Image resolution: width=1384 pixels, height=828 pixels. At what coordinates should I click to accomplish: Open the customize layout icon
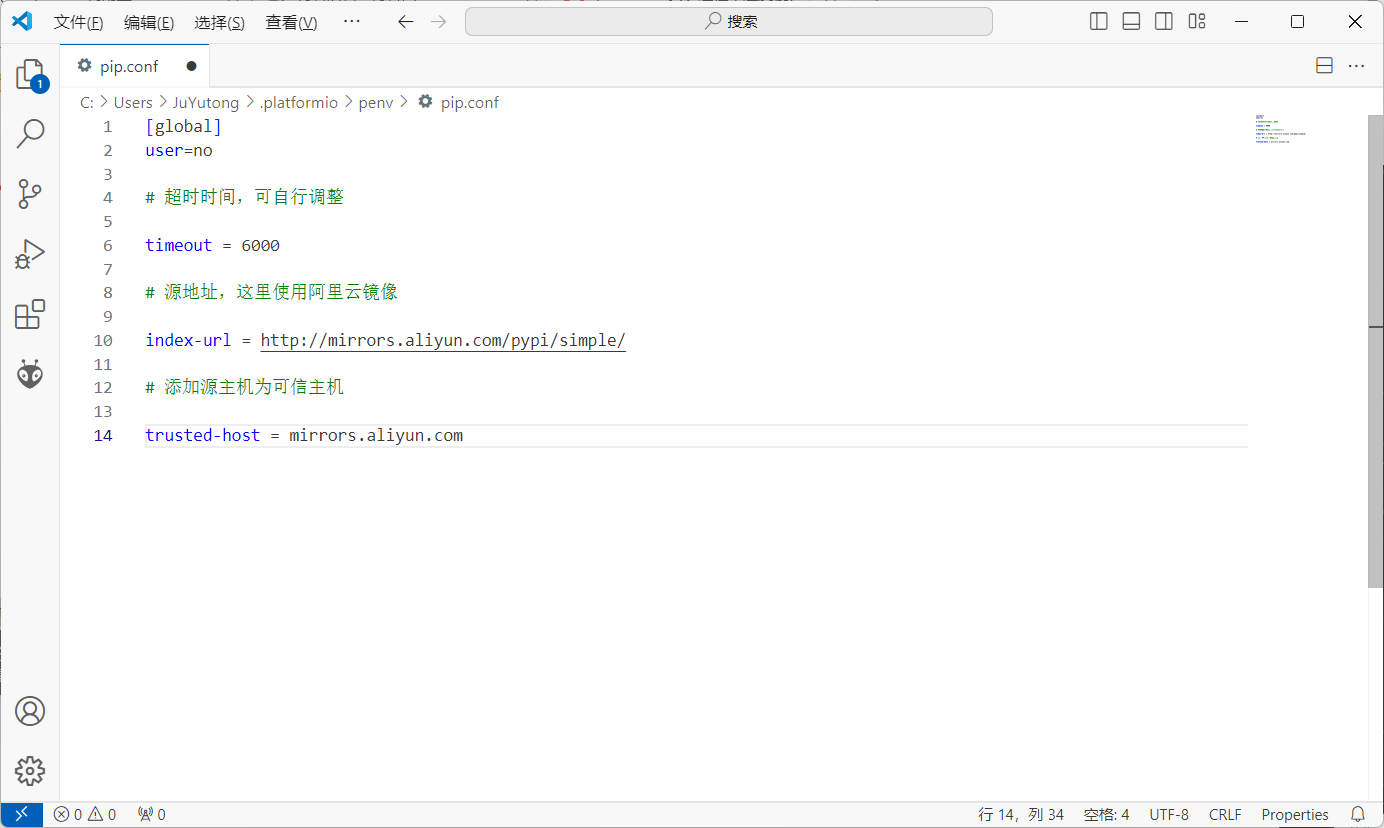tap(1197, 21)
